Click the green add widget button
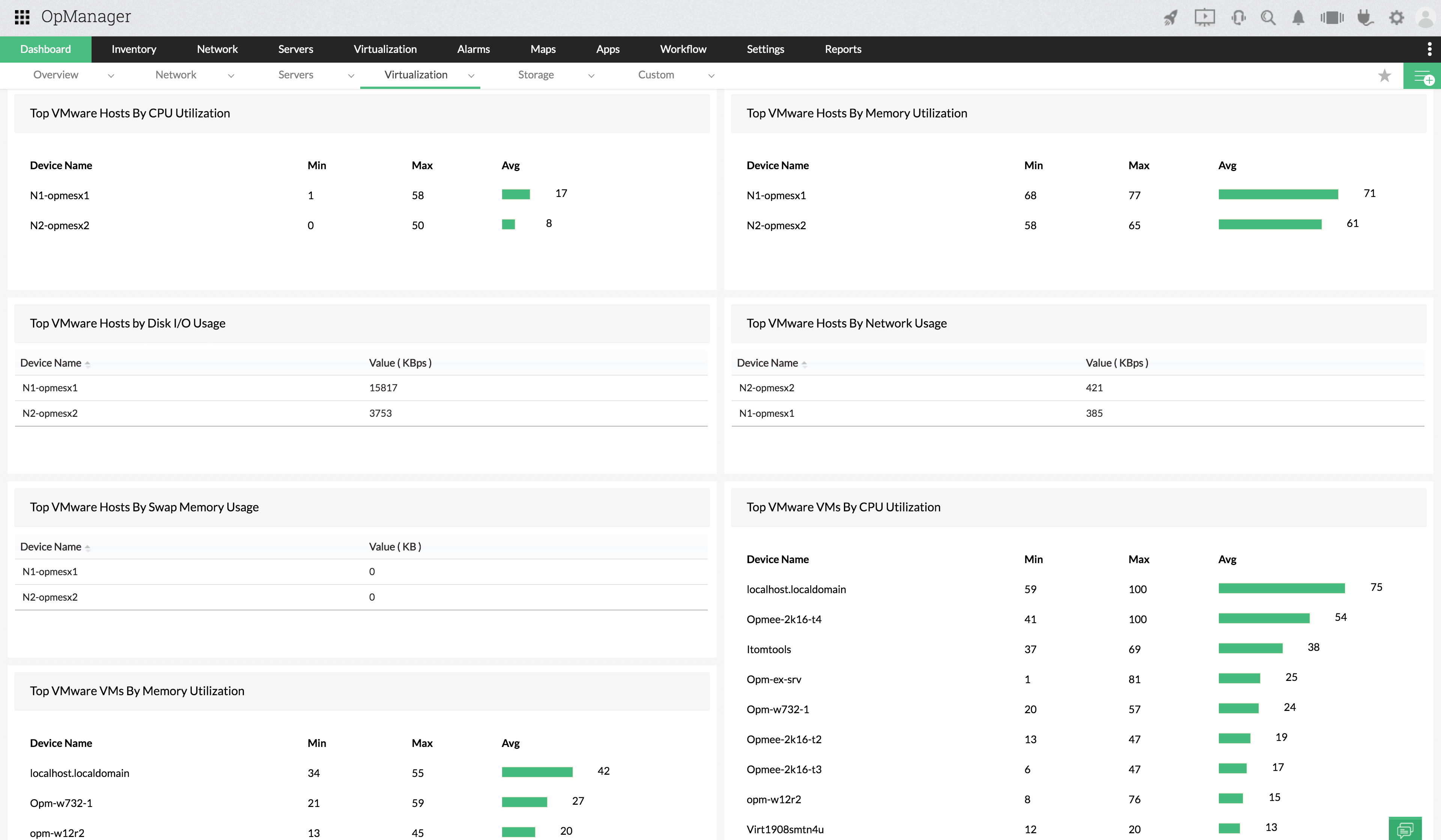The width and height of the screenshot is (1441, 840). pos(1422,76)
